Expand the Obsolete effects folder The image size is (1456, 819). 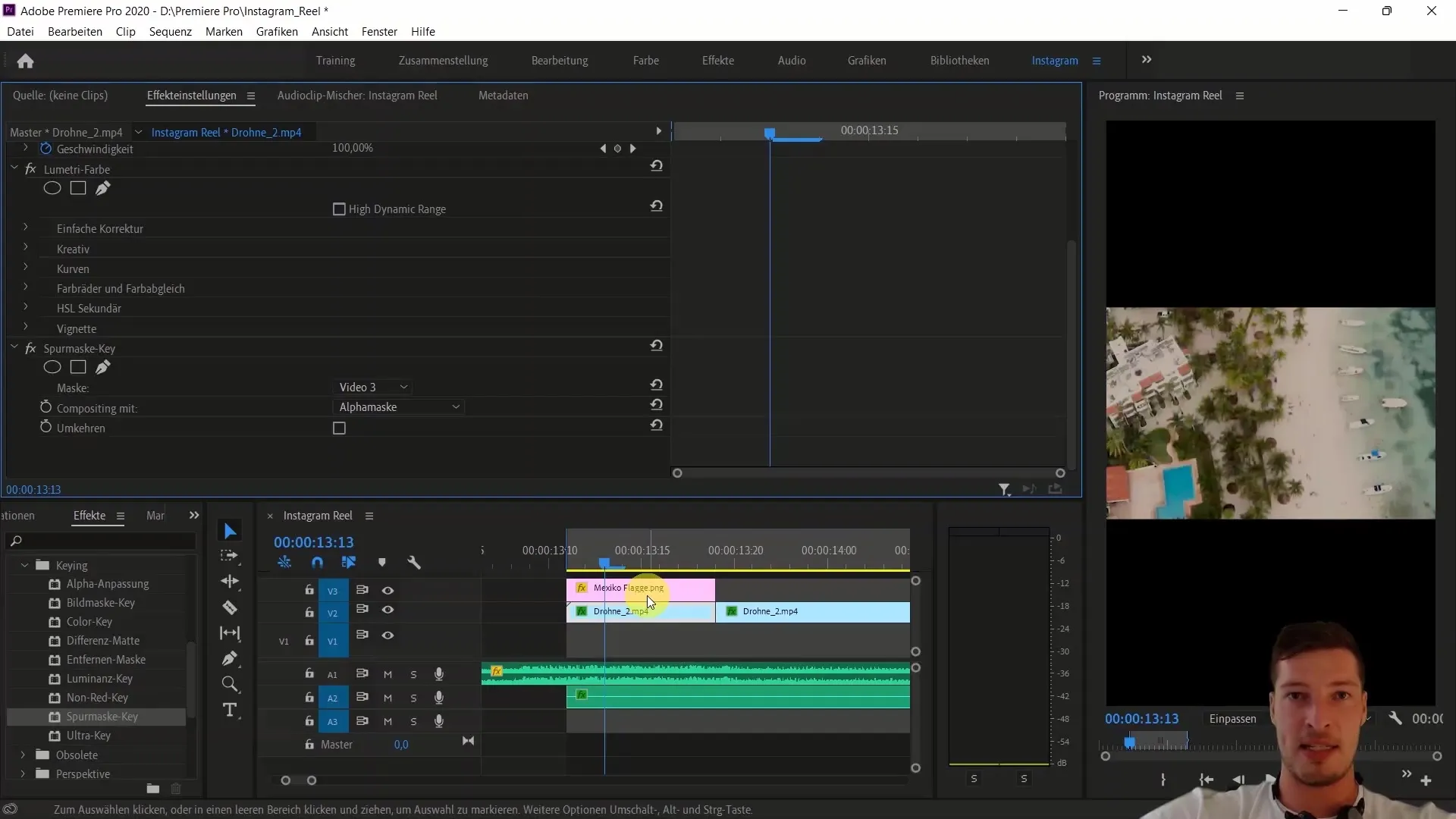coord(23,755)
